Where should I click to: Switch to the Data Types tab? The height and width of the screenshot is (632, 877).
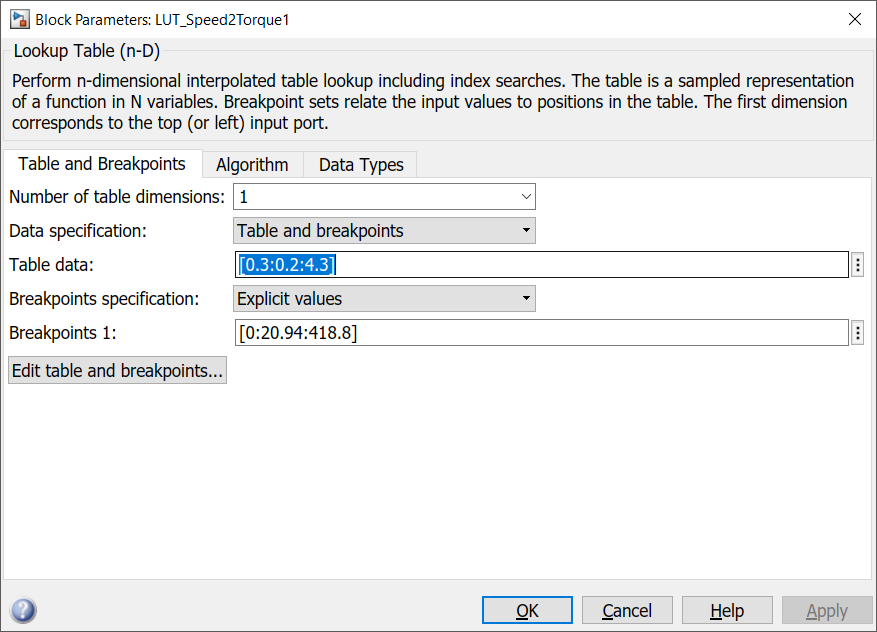coord(361,164)
